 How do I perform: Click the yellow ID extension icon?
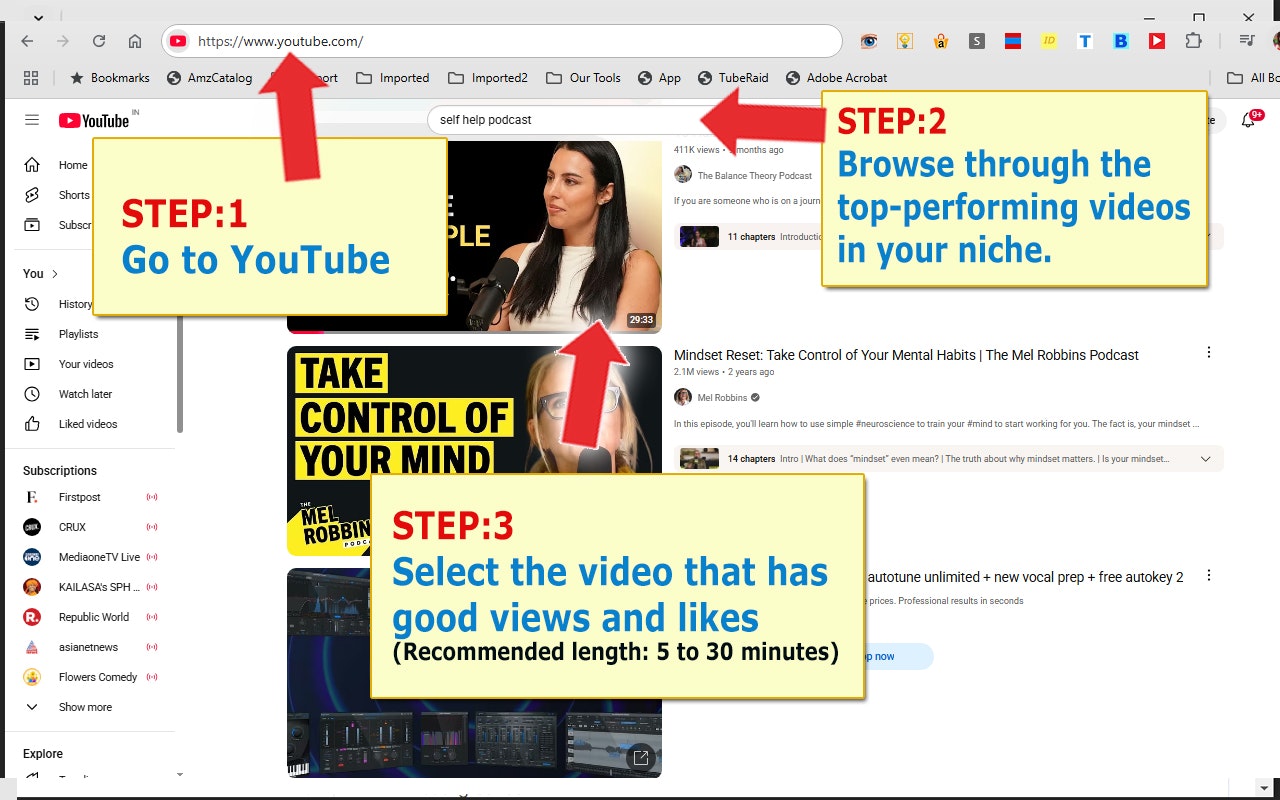click(1049, 41)
